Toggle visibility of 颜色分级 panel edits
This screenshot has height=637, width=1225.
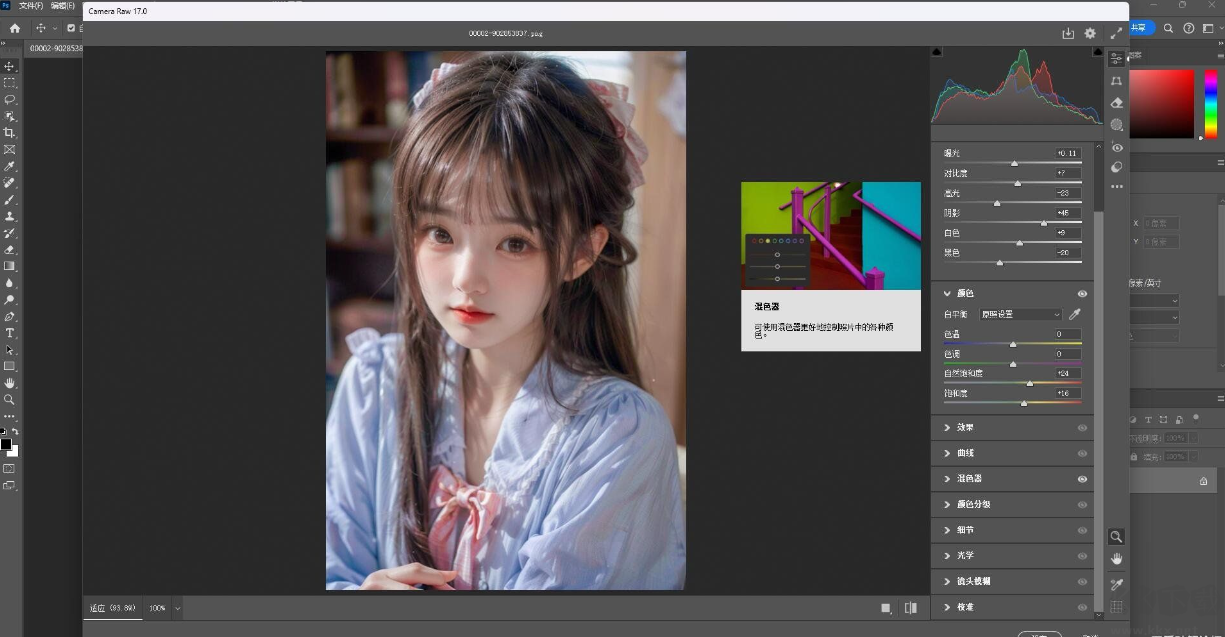pos(1082,505)
